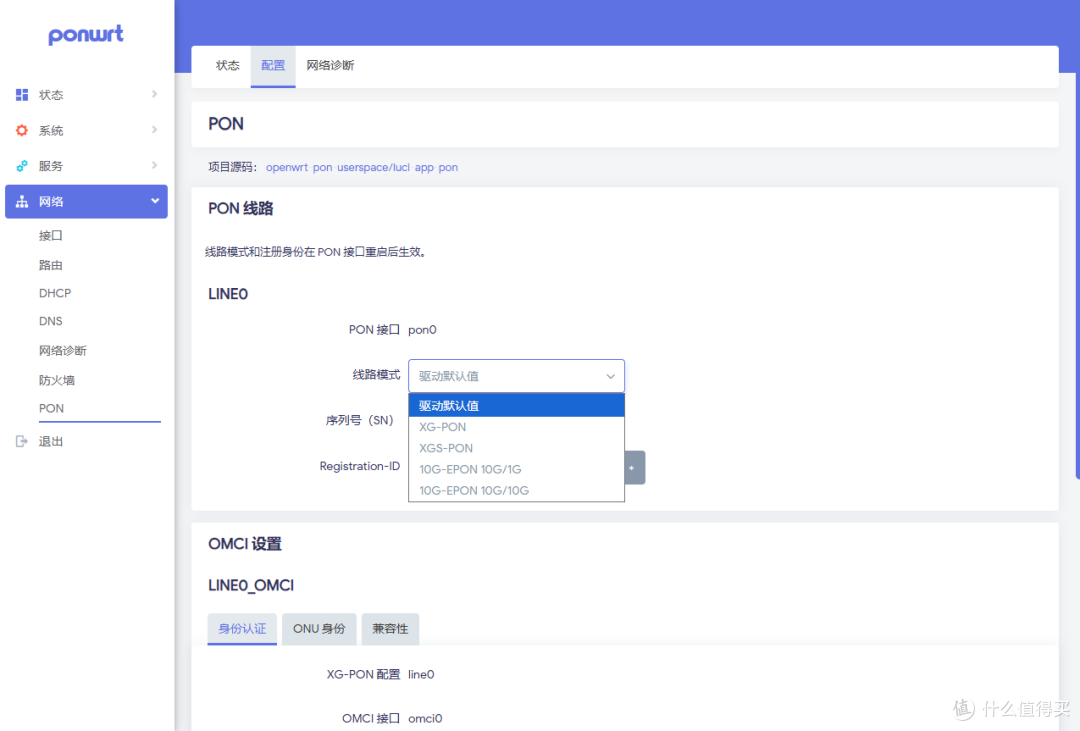Choose 10G-EPON 10G/10G option

pyautogui.click(x=517, y=491)
